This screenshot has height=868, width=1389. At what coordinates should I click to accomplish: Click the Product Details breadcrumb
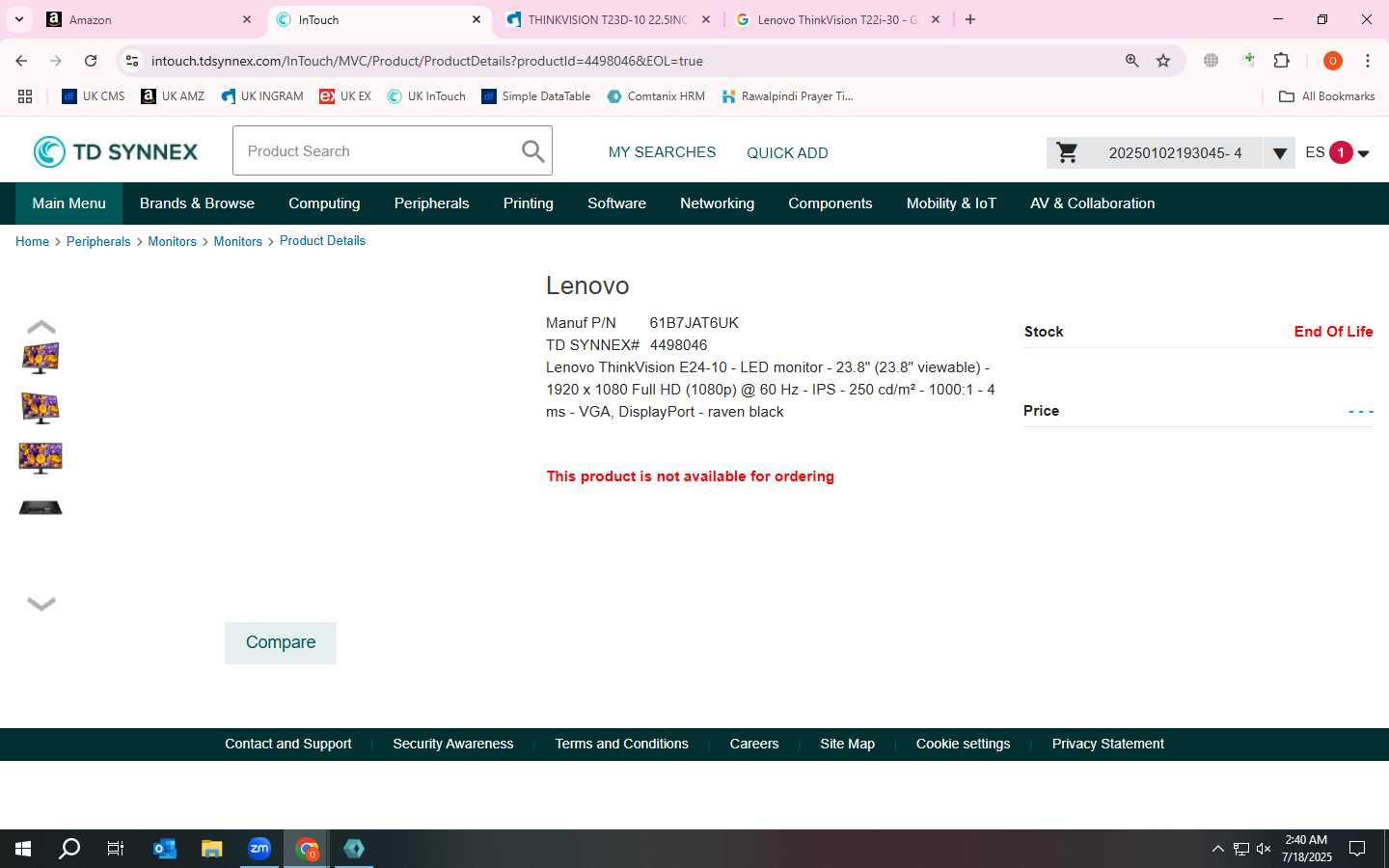pyautogui.click(x=322, y=241)
